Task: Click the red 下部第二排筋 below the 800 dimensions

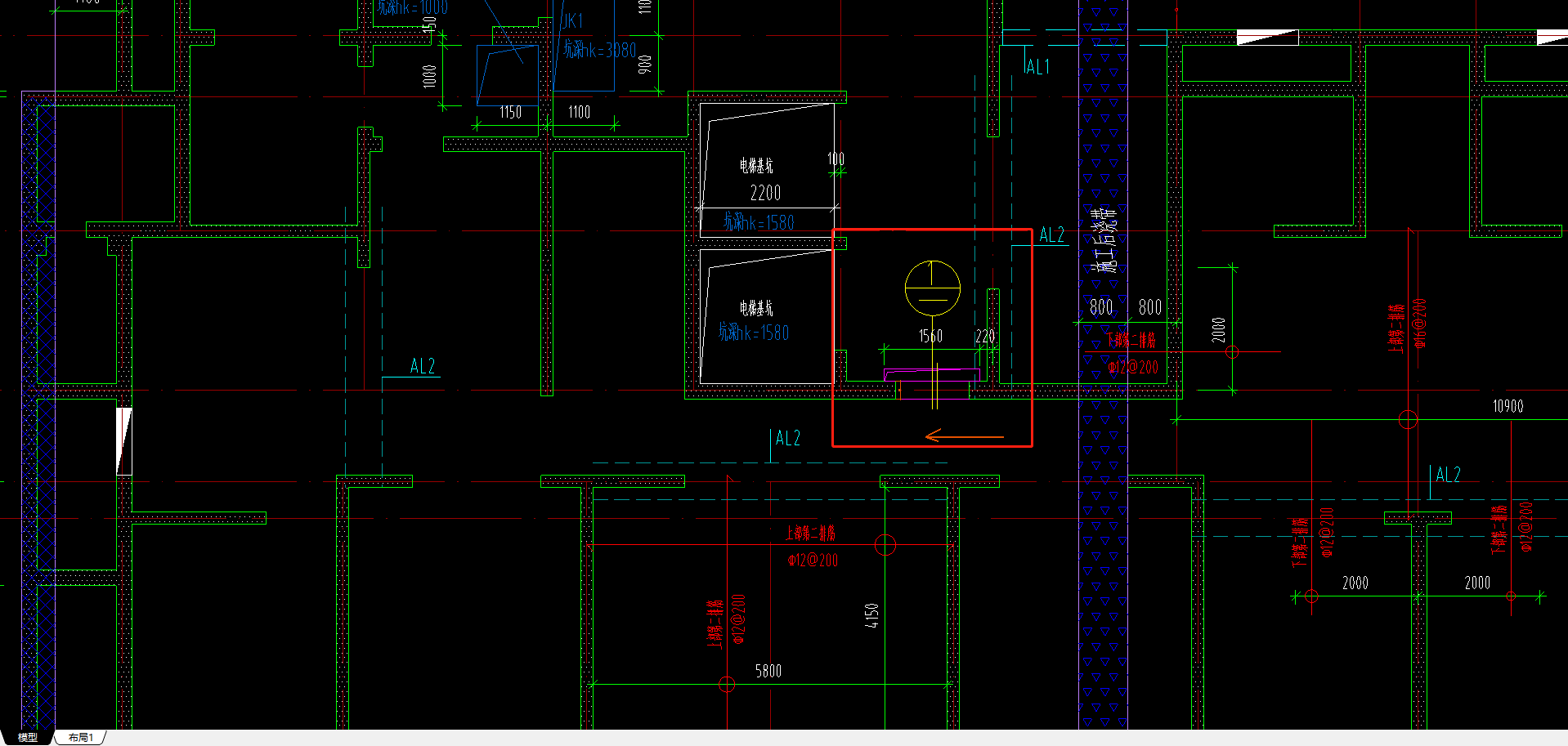Action: point(1131,340)
